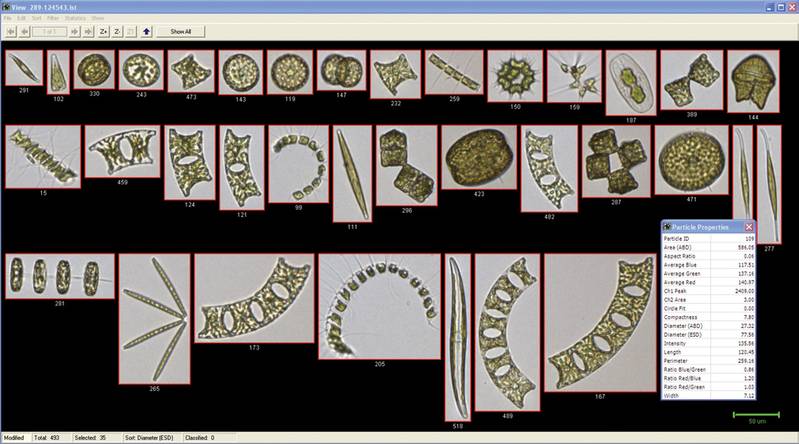Select particle thumbnail 173
Image resolution: width=799 pixels, height=444 pixels.
[x=254, y=298]
